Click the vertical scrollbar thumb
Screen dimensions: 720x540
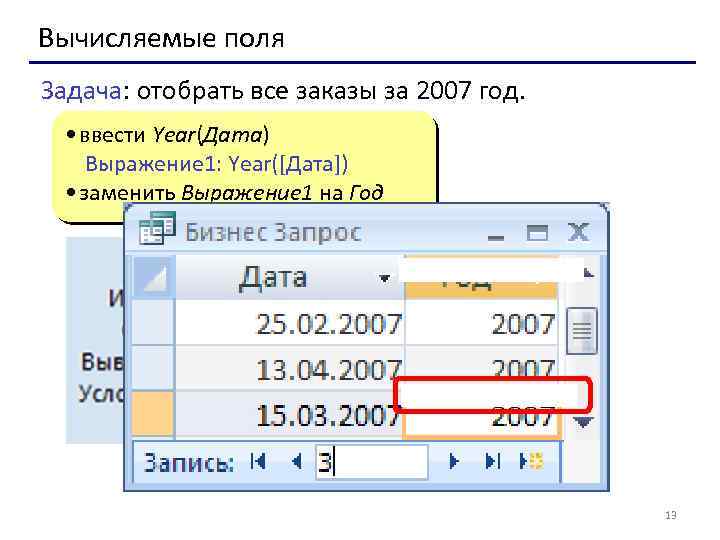click(x=582, y=331)
